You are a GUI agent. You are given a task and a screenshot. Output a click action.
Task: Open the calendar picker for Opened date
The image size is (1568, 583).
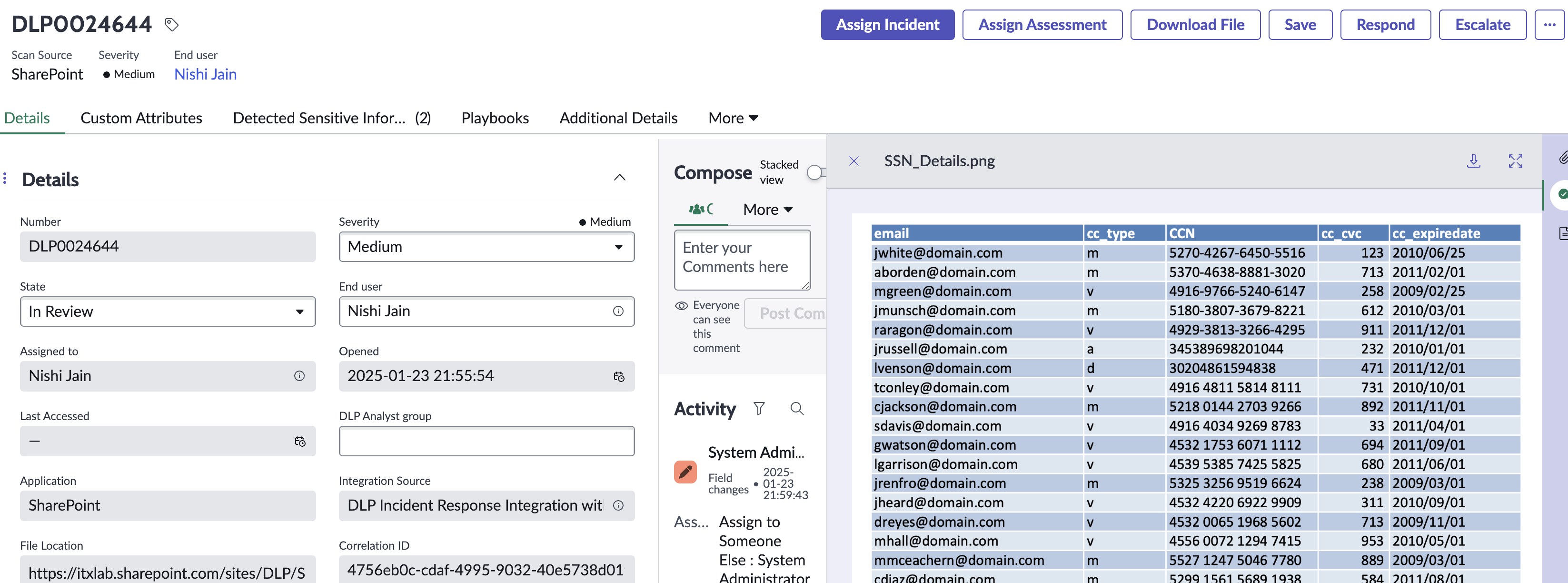click(618, 376)
